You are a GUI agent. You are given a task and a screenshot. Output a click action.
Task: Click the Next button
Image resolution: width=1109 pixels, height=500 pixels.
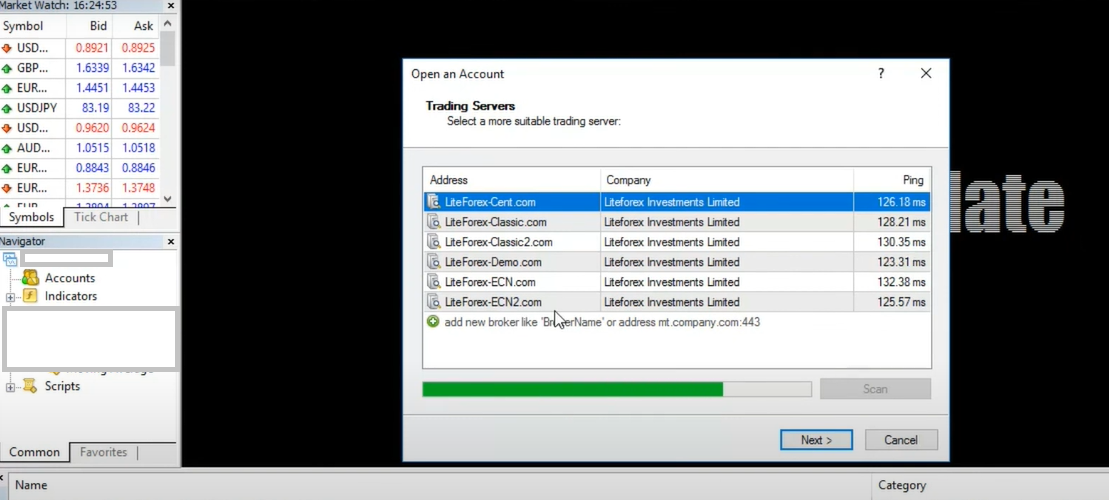(816, 440)
